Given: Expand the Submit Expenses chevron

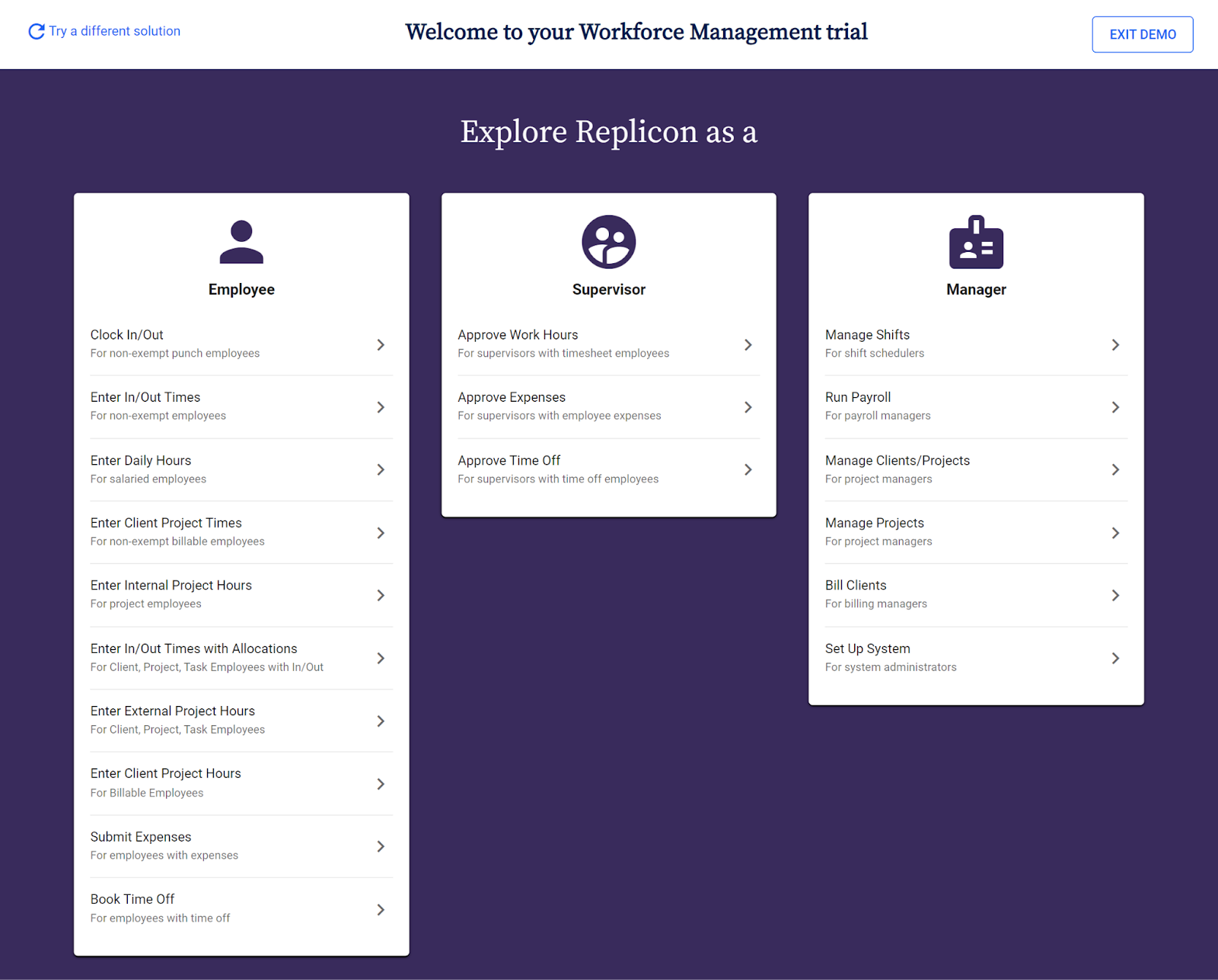Looking at the screenshot, I should click(x=381, y=846).
